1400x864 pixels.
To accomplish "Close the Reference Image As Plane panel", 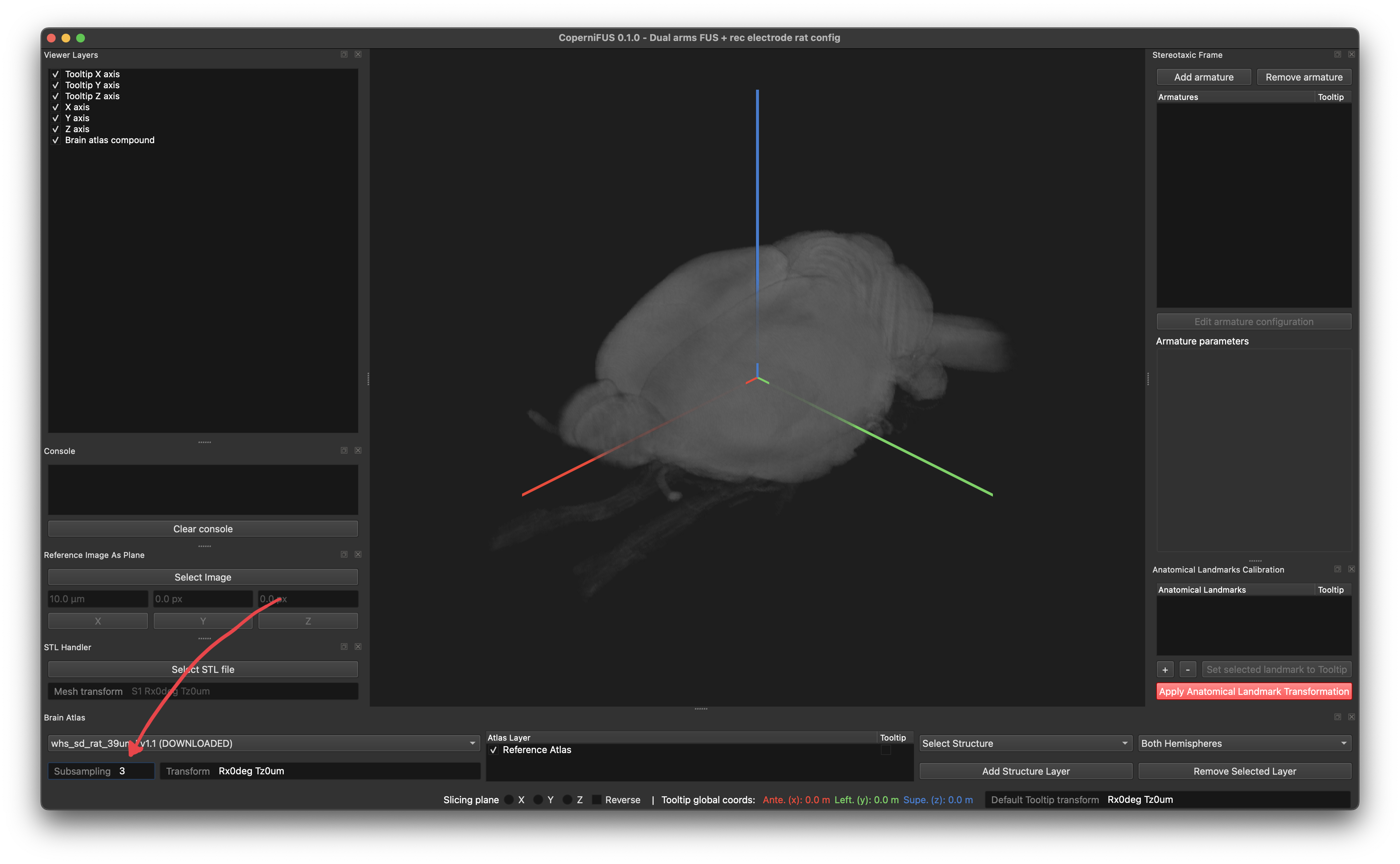I will [x=358, y=554].
